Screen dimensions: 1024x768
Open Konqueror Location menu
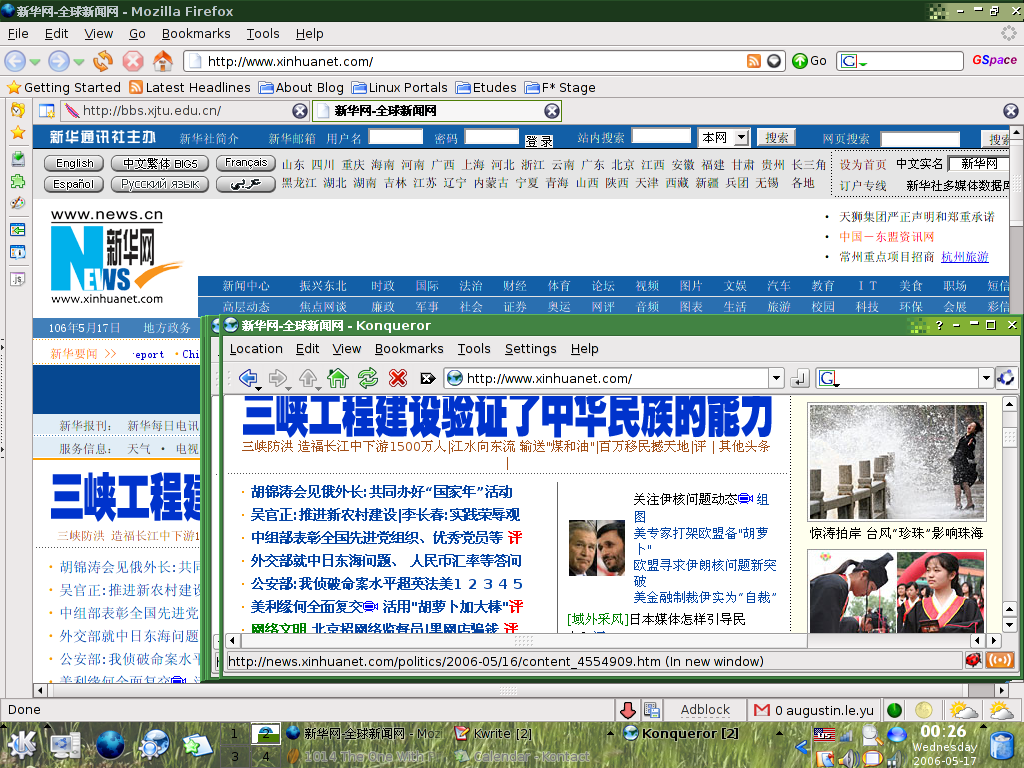coord(256,349)
